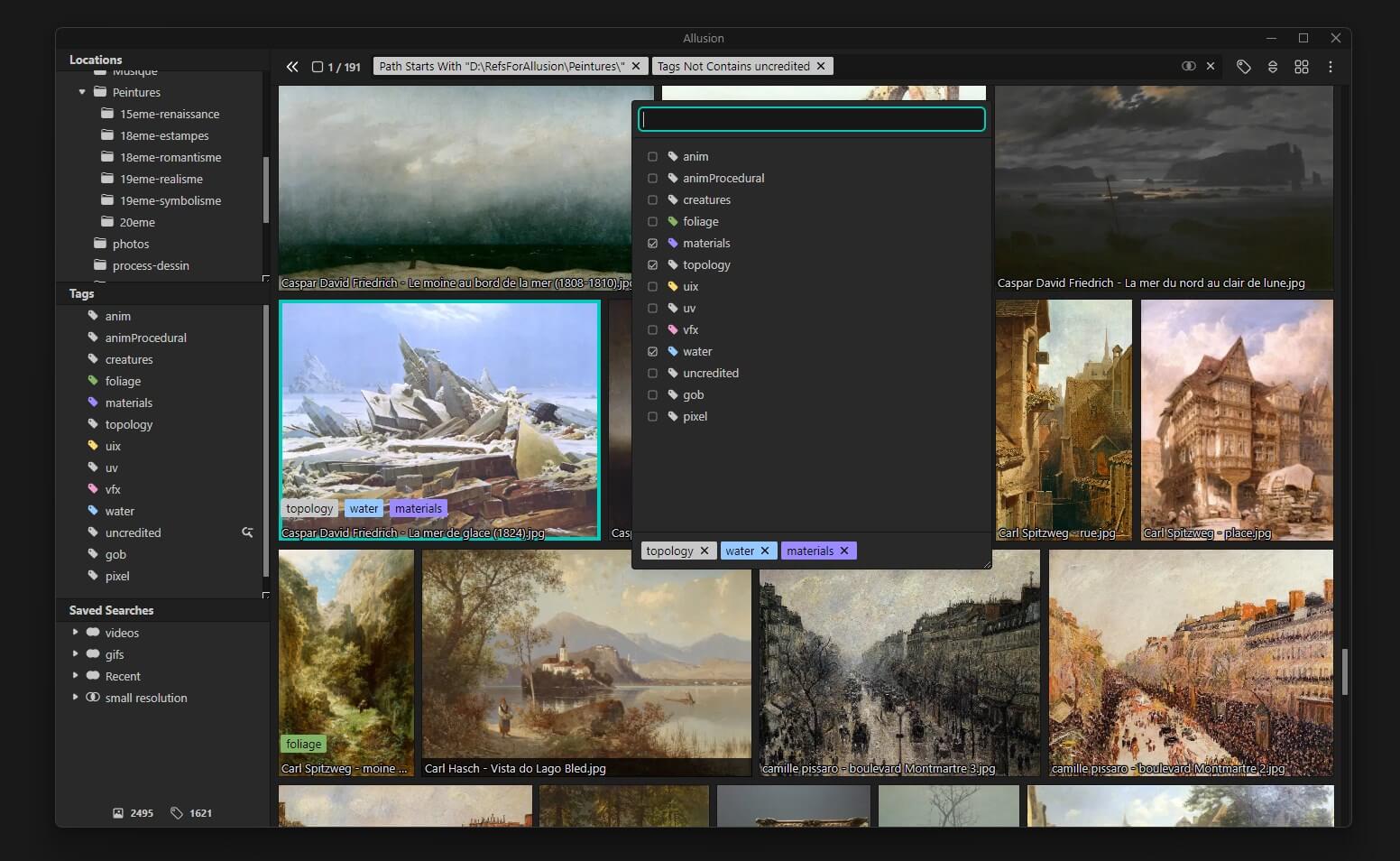Viewport: 1400px width, 861px height.
Task: Collapse the sidebar with the double-chevron icon
Action: (291, 67)
